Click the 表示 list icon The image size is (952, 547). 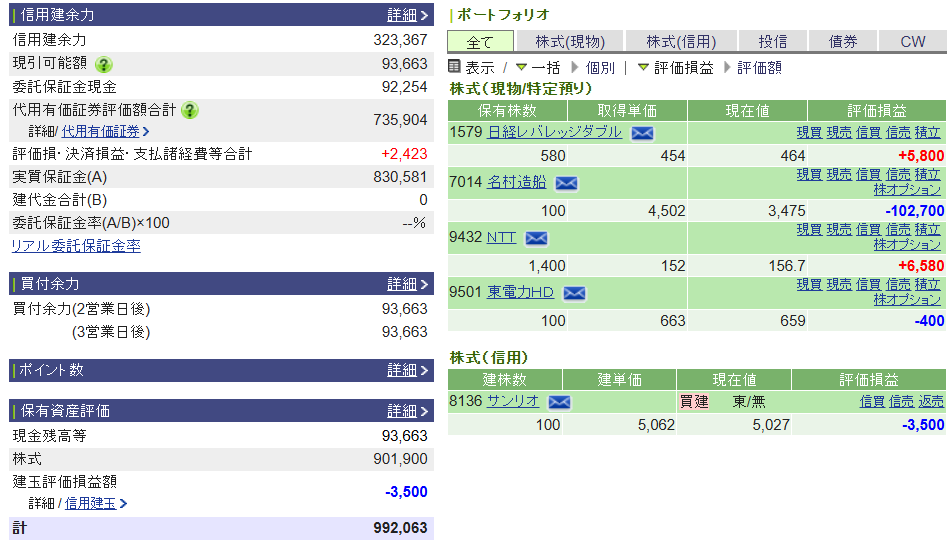(455, 67)
